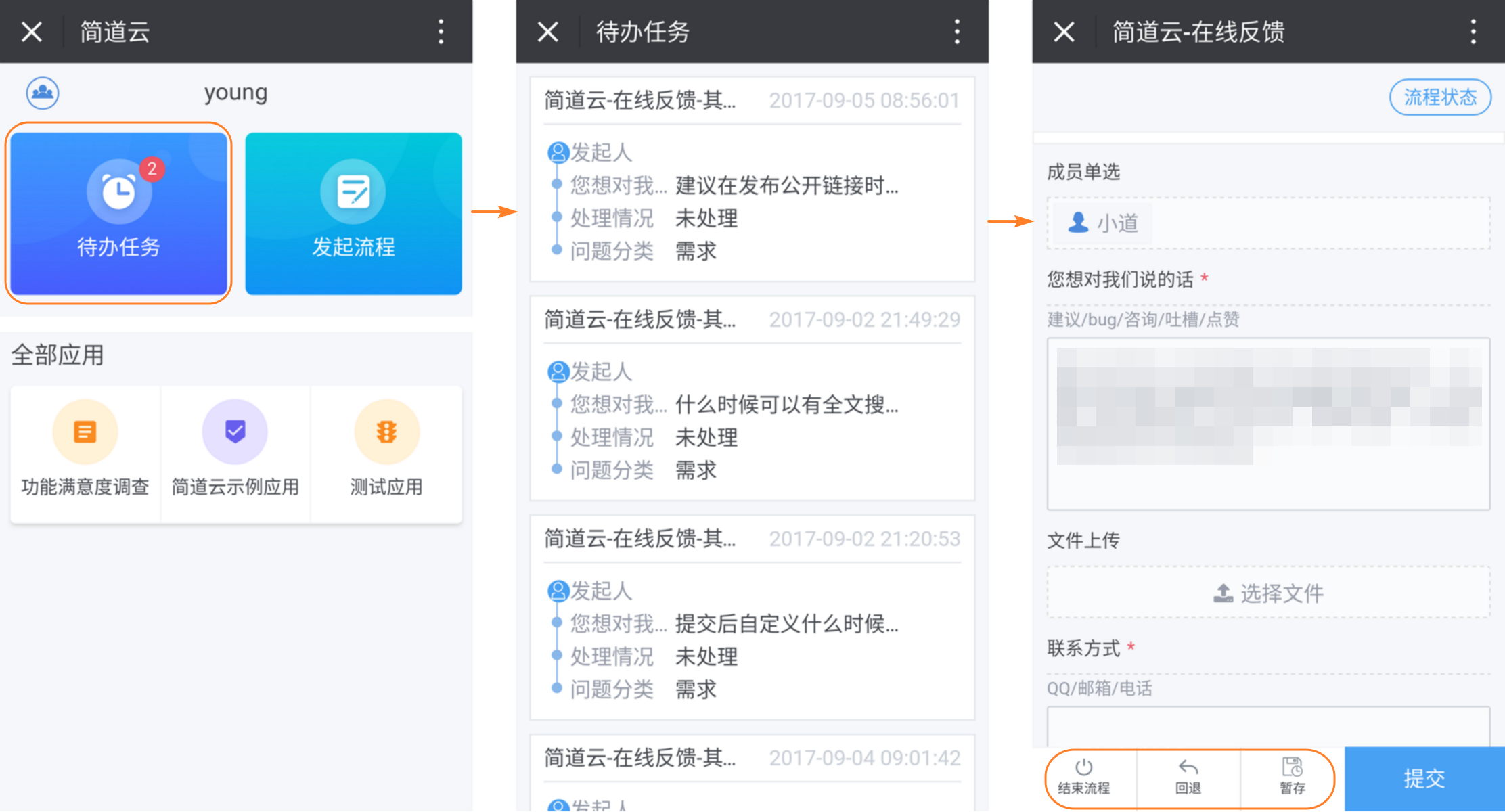This screenshot has height=812, width=1505.
Task: Open the 测试应用 app
Action: click(x=386, y=453)
